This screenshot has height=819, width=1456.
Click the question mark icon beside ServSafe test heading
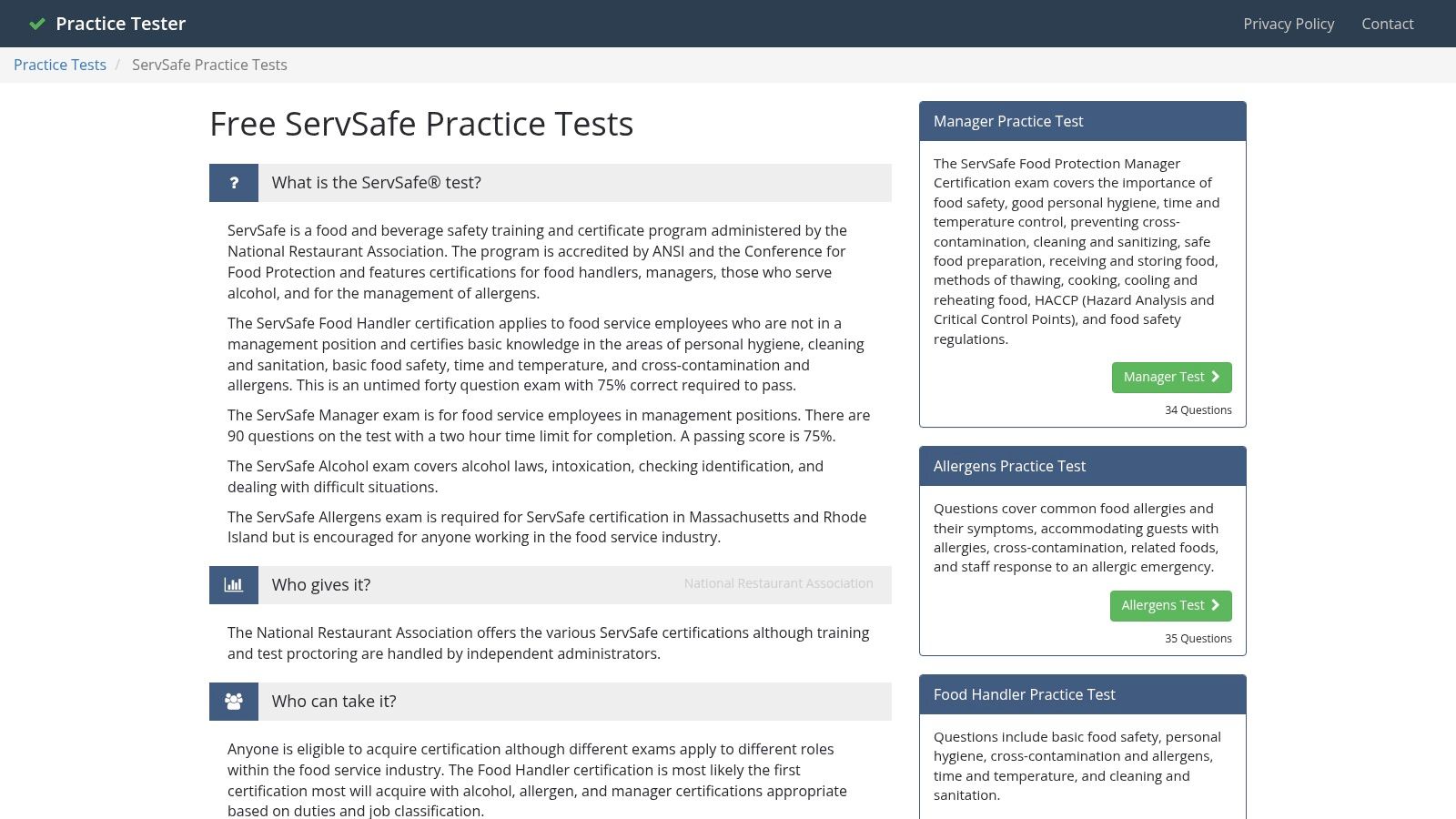(234, 182)
